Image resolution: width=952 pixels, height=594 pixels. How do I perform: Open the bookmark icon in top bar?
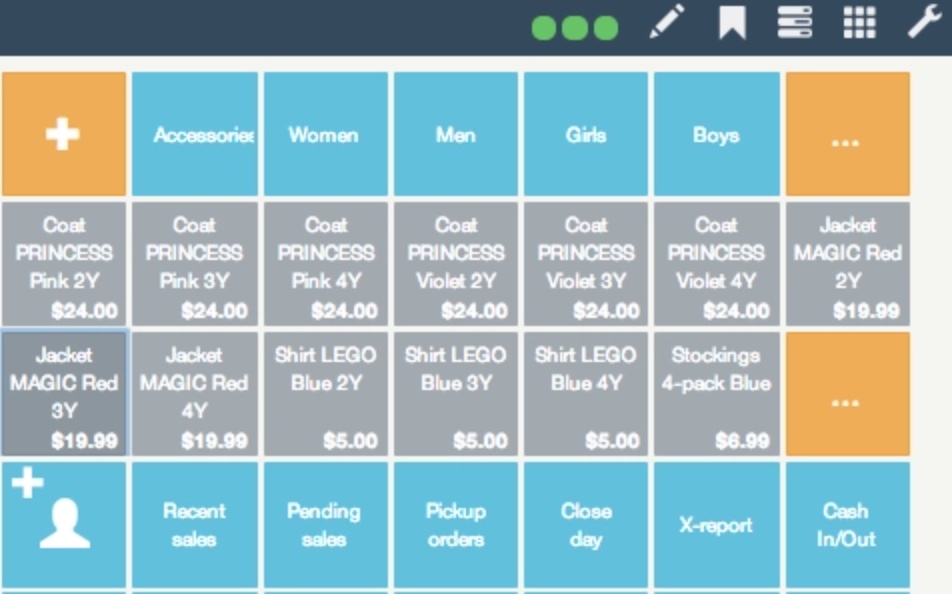coord(732,23)
